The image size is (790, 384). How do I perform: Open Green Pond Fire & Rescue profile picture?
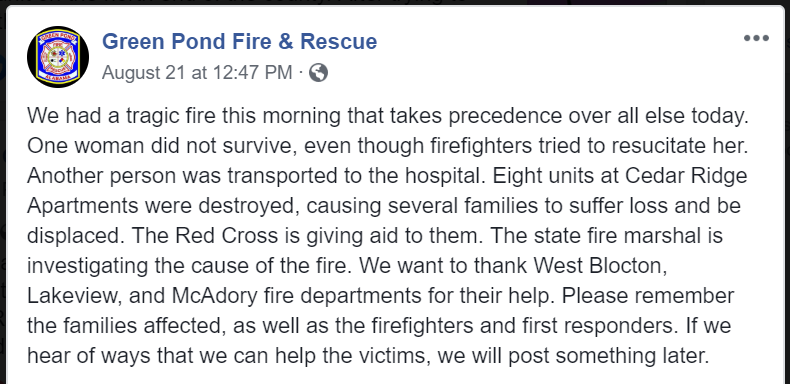pyautogui.click(x=58, y=56)
